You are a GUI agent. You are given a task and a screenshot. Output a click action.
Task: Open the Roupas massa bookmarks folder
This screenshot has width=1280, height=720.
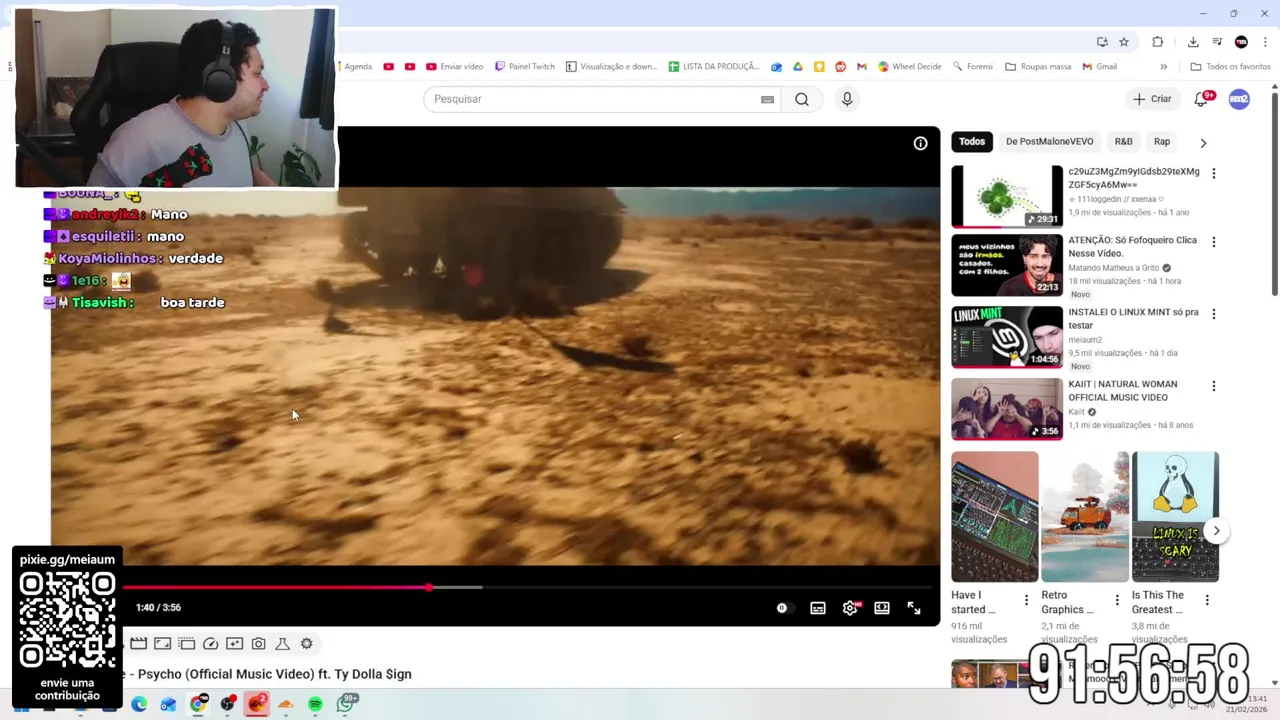[x=1038, y=67]
